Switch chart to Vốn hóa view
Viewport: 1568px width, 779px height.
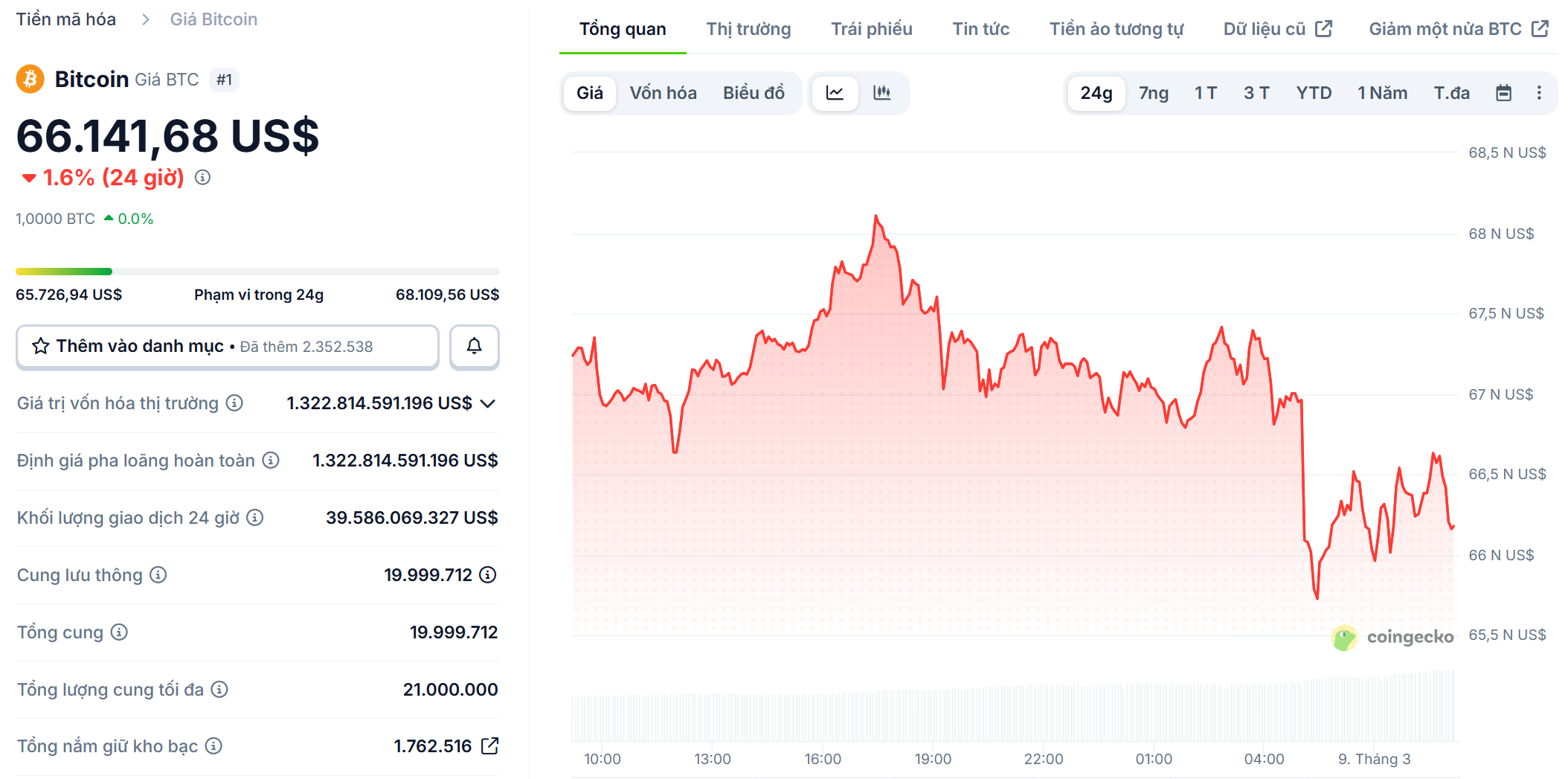pos(663,93)
